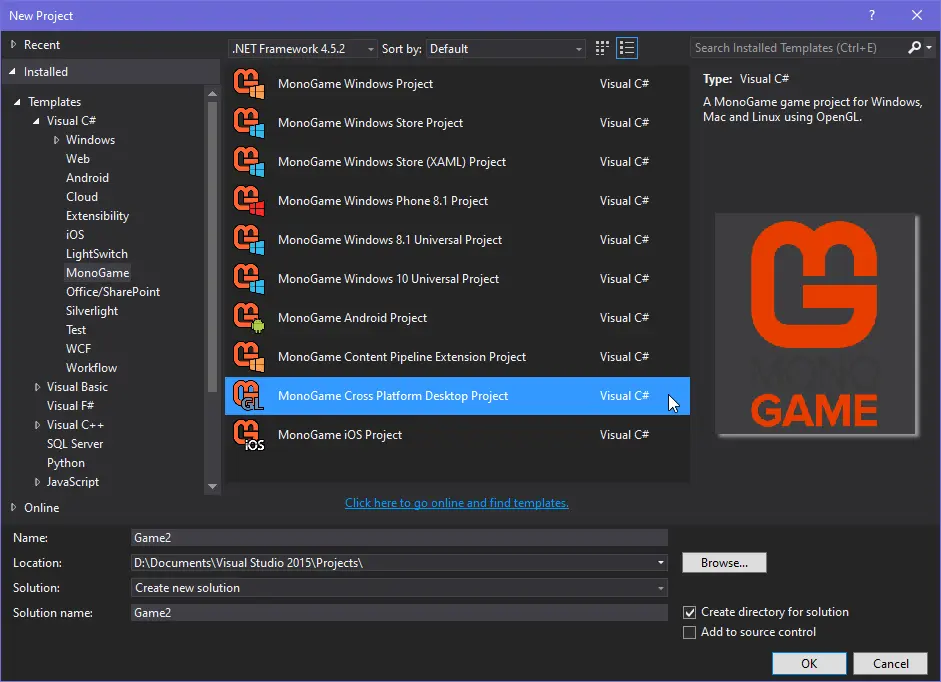This screenshot has width=941, height=682.
Task: Select the Office/SharePoint template category
Action: (113, 292)
